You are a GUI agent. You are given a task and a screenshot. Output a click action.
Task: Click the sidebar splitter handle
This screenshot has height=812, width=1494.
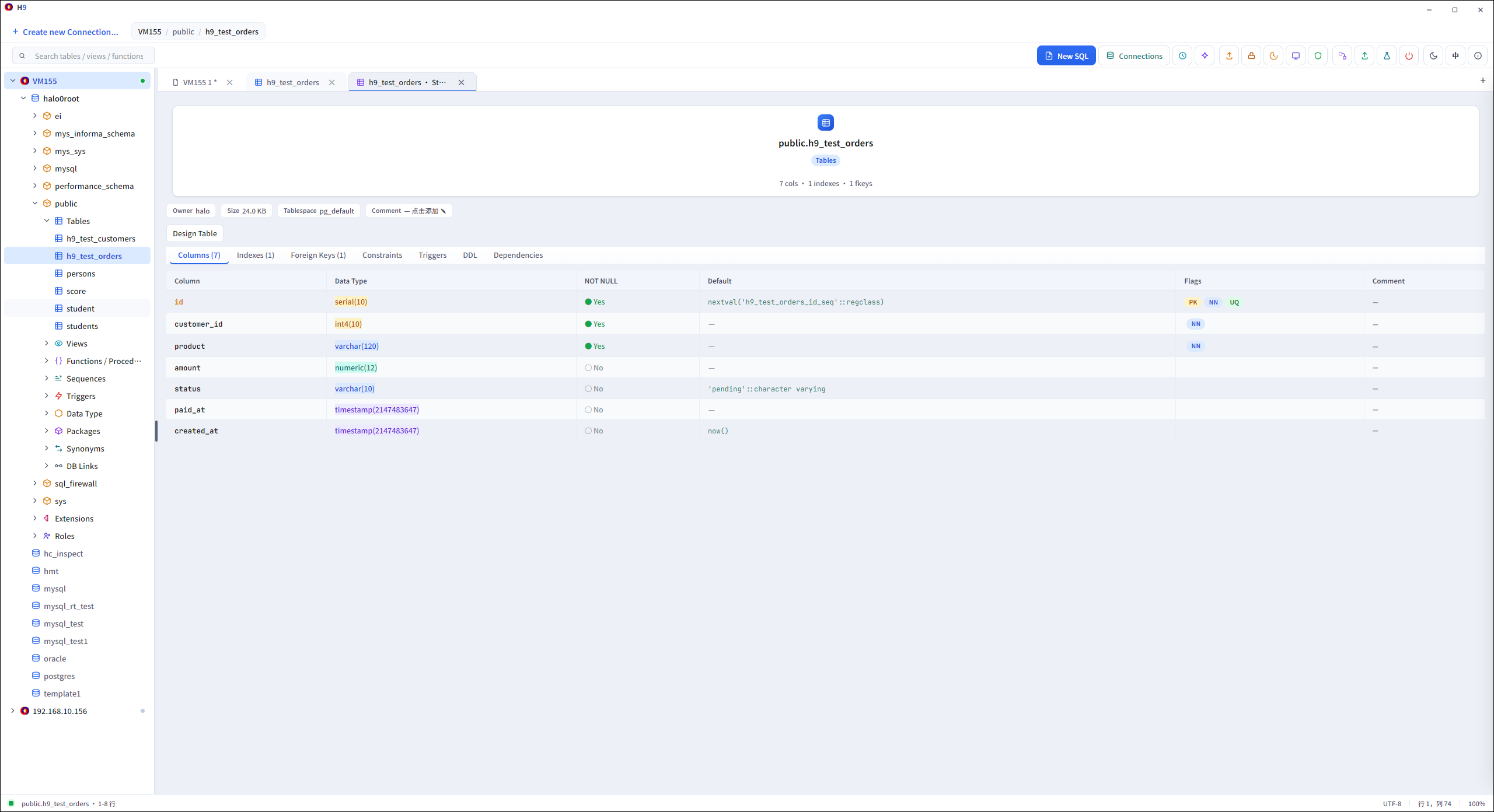point(156,431)
